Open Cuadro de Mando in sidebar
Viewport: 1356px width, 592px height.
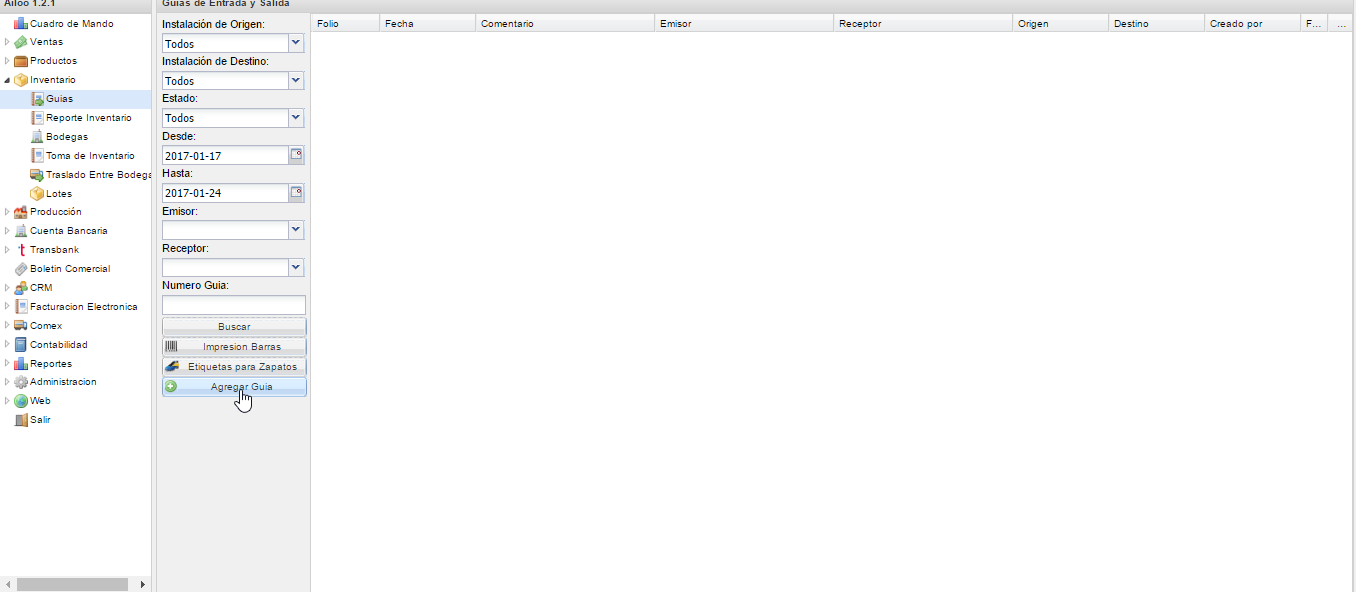(x=72, y=23)
